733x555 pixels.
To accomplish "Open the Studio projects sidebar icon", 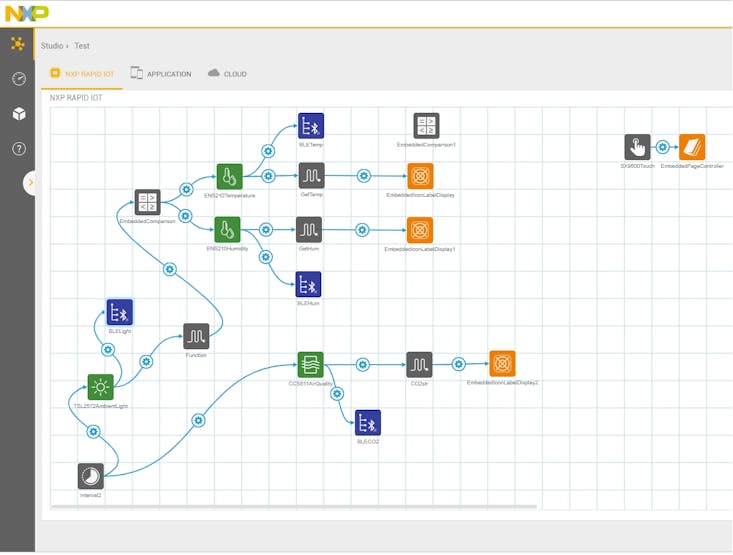I will 18,44.
